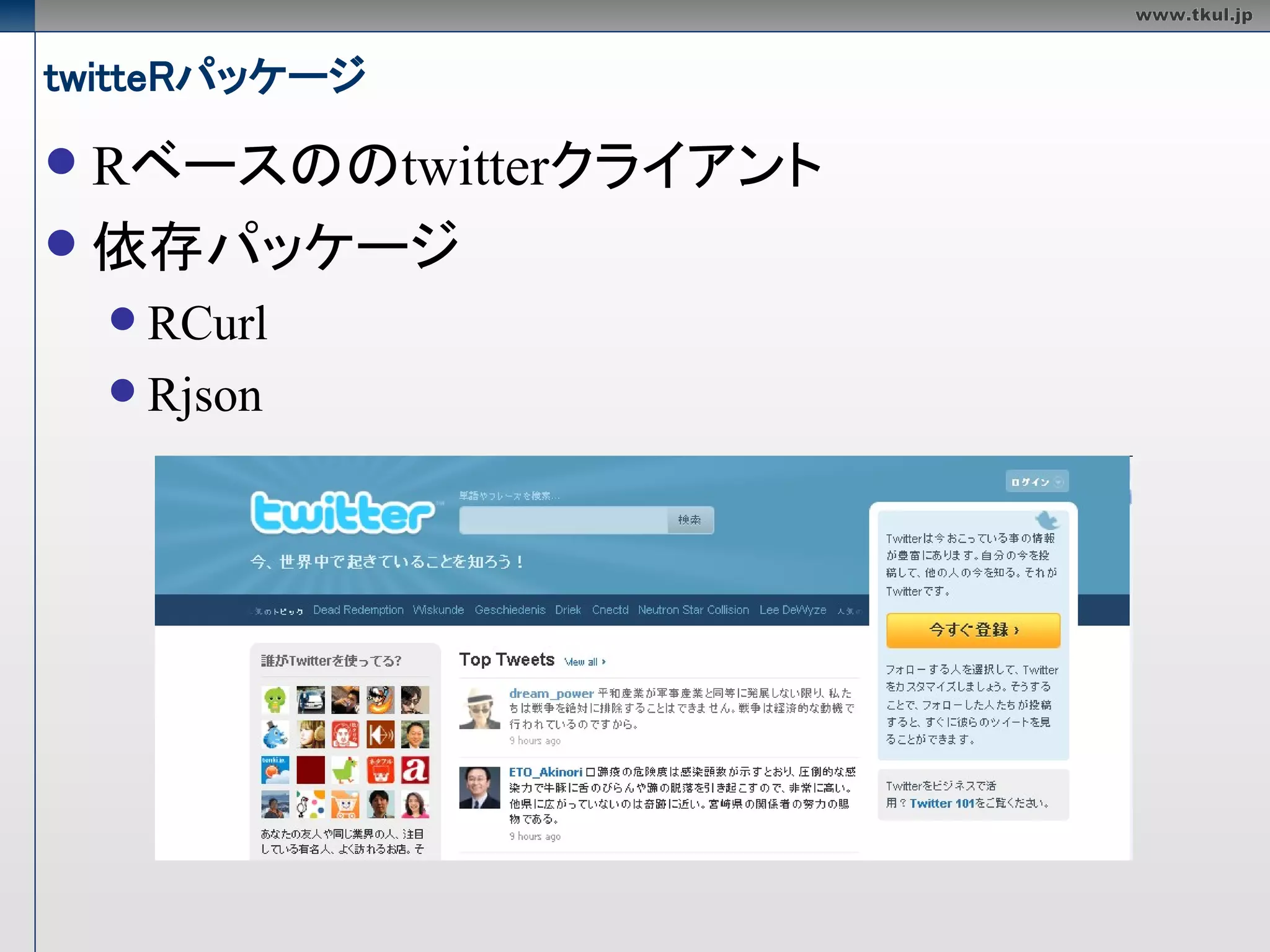Click the Twitter logo in the header

click(343, 513)
